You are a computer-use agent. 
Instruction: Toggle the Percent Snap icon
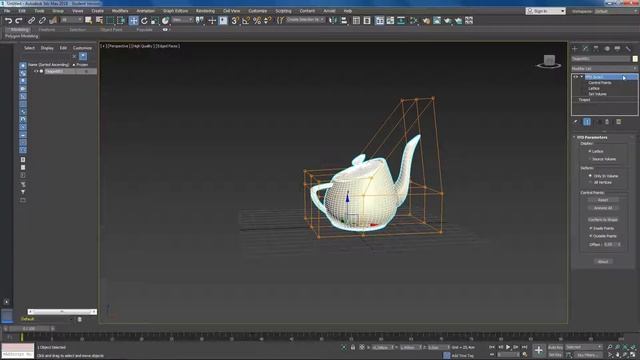(257, 20)
